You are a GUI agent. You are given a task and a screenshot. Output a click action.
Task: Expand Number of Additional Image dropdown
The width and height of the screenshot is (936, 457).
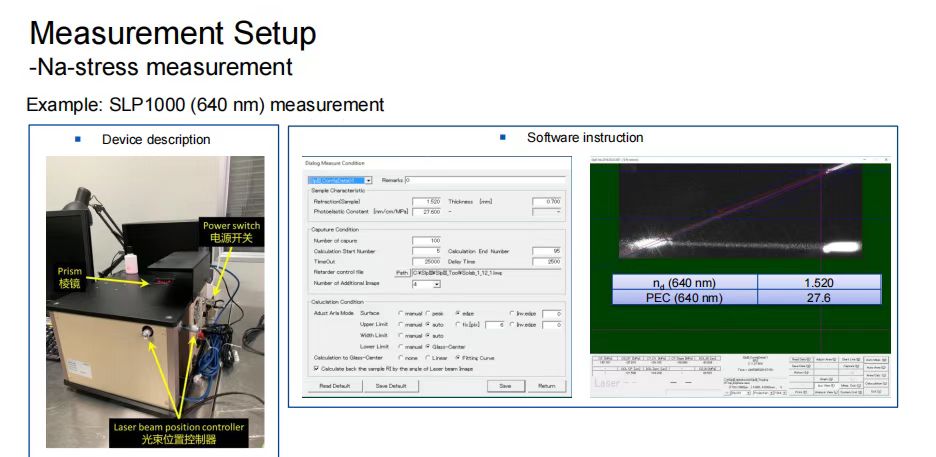pyautogui.click(x=437, y=284)
